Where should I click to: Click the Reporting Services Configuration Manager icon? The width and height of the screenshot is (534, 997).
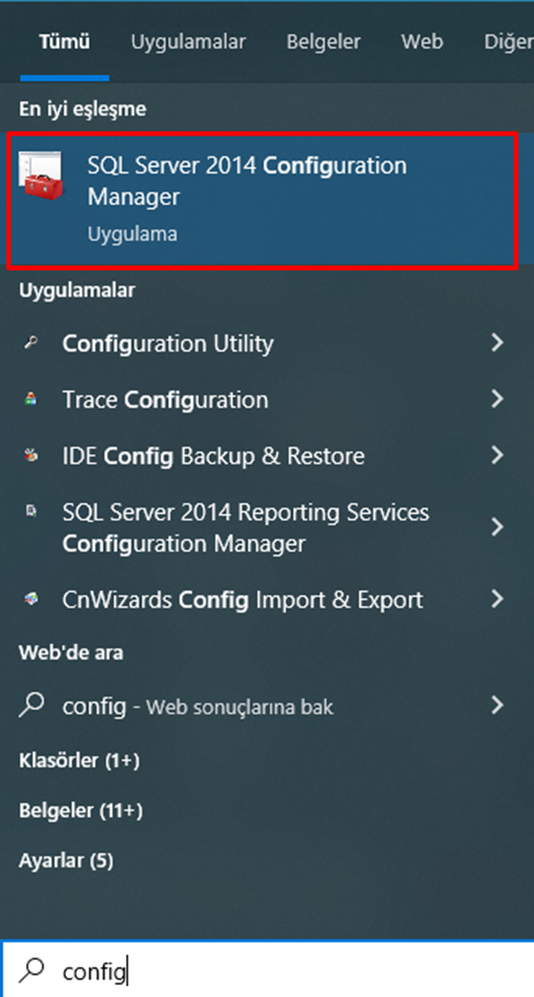click(31, 512)
